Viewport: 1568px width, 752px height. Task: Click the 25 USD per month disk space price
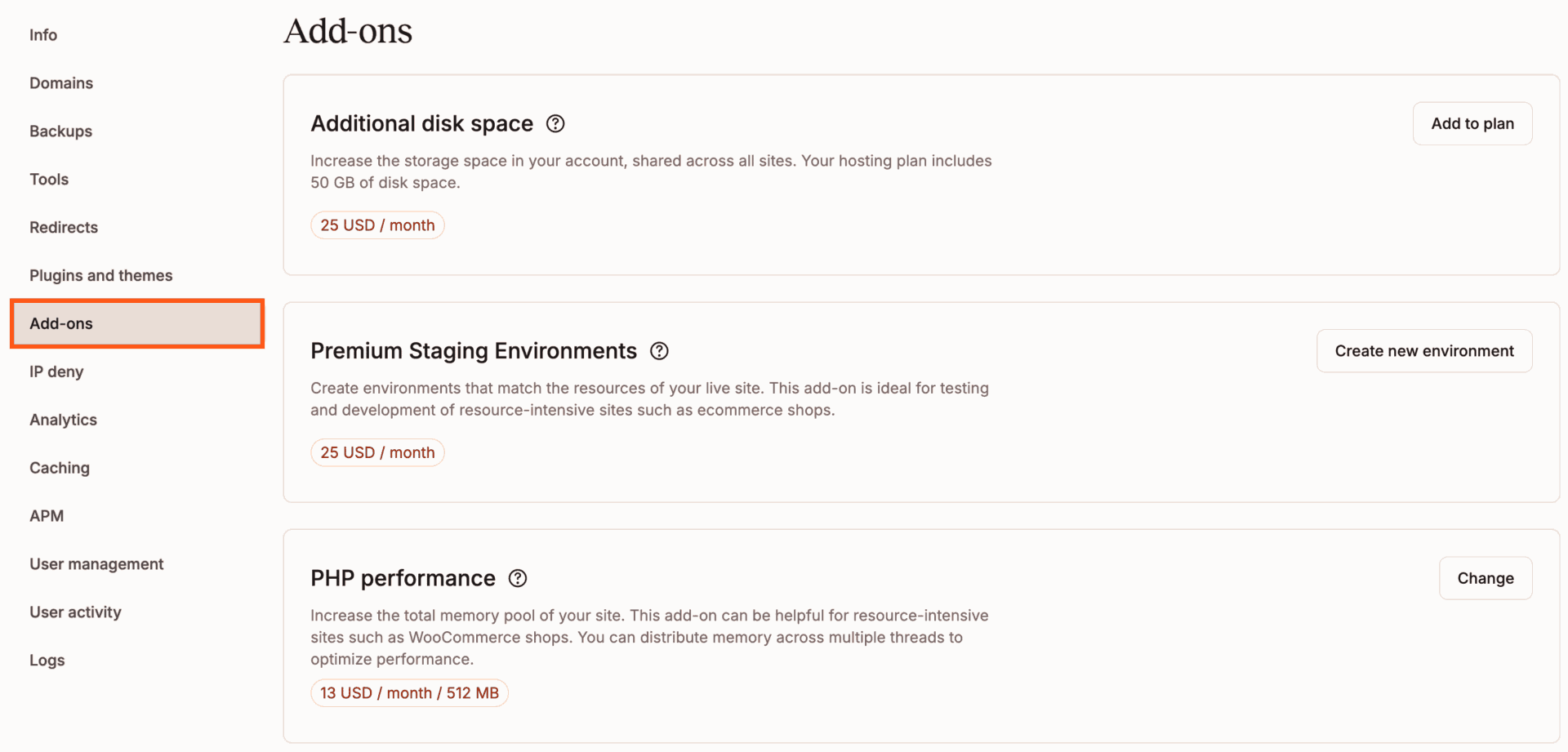[x=377, y=225]
